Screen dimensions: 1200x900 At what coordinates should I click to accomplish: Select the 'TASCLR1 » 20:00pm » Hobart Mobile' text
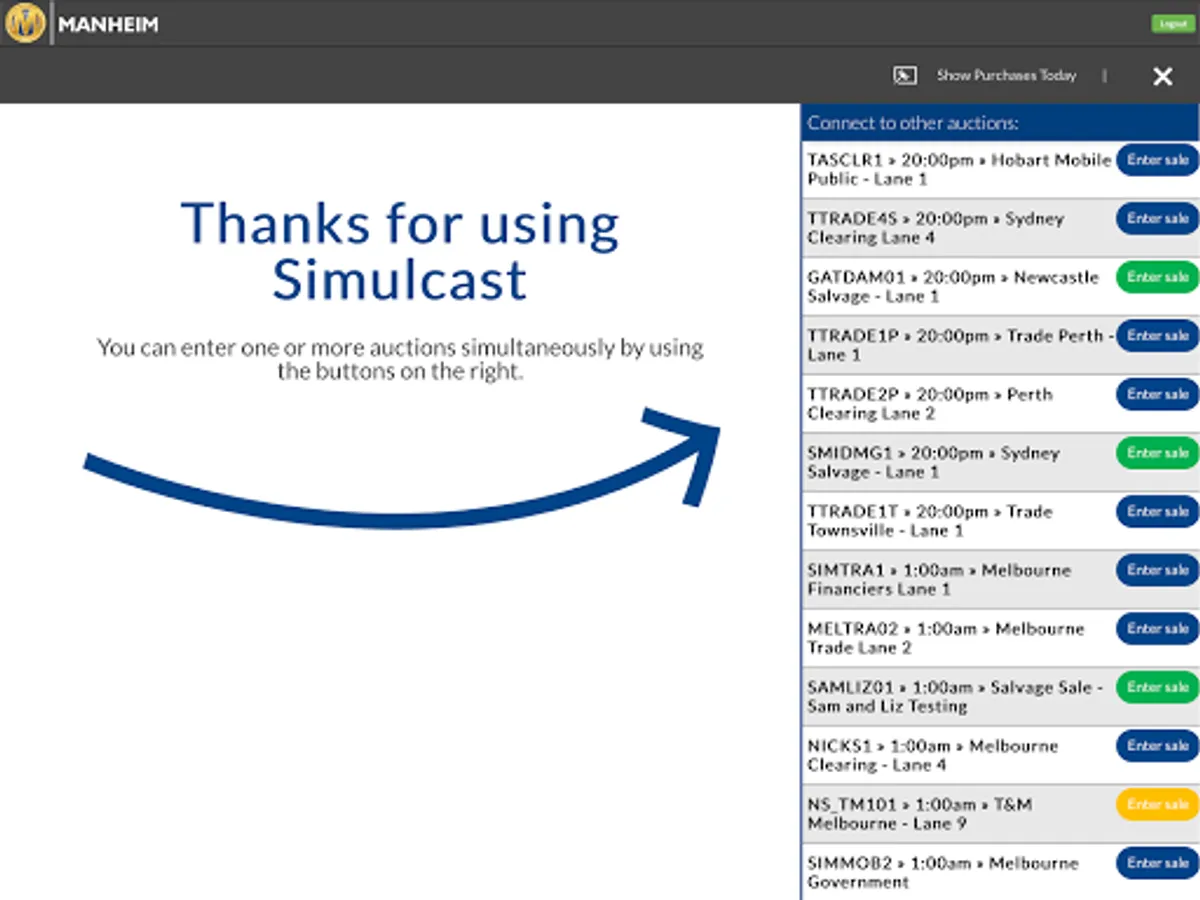(959, 160)
